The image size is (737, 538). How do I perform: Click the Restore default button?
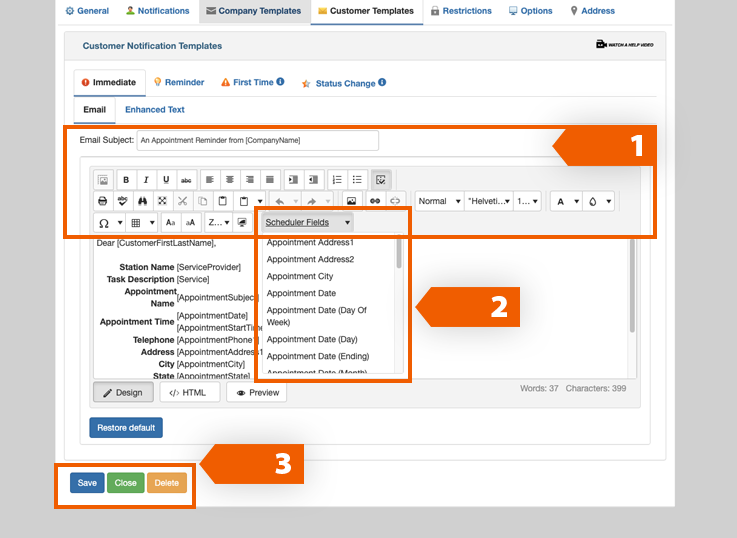[x=126, y=428]
